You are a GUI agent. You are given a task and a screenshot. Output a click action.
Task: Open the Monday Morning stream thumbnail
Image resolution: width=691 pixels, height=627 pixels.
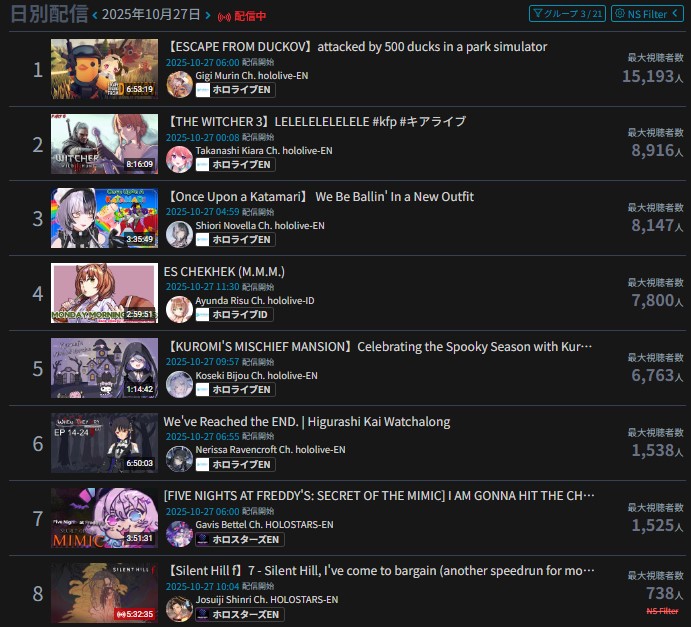tap(104, 293)
